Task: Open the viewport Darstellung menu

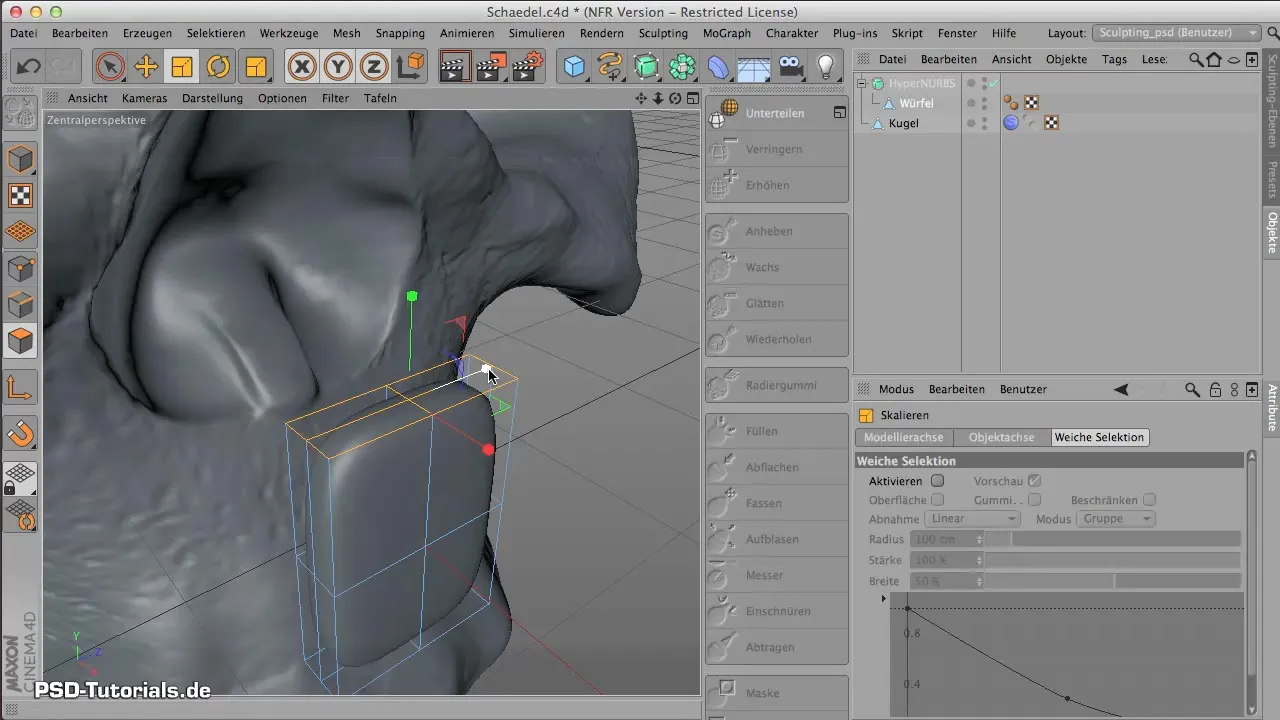Action: click(212, 98)
